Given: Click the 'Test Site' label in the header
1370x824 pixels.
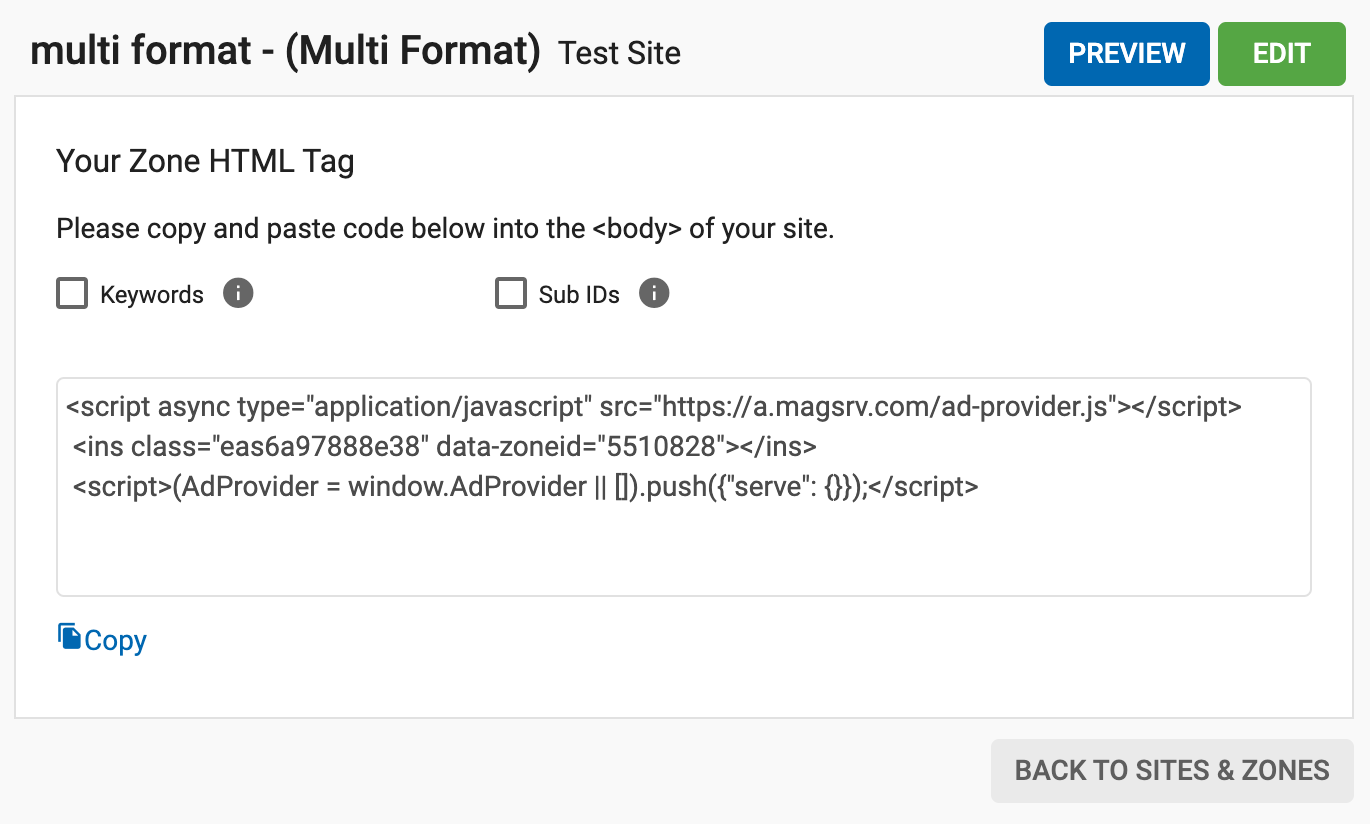Looking at the screenshot, I should [619, 53].
